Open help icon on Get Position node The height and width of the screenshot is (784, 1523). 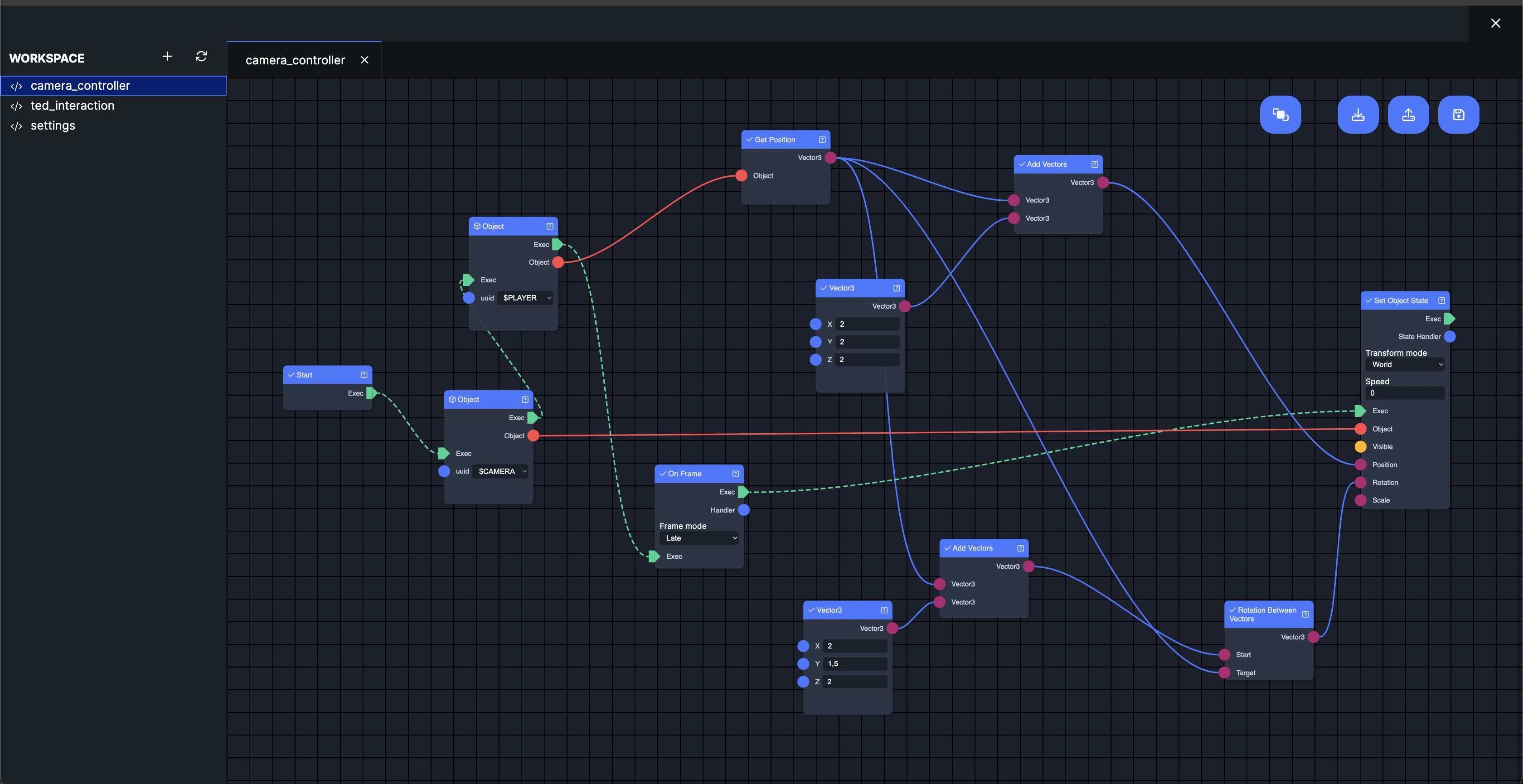click(822, 140)
